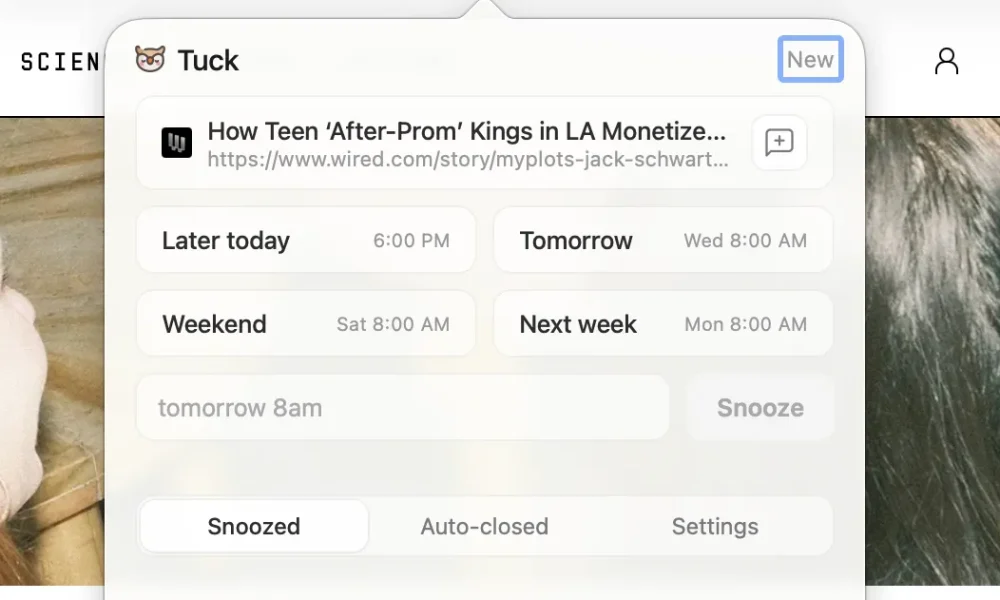Click the wired.com story URL text
This screenshot has width=1000, height=600.
coord(467,159)
